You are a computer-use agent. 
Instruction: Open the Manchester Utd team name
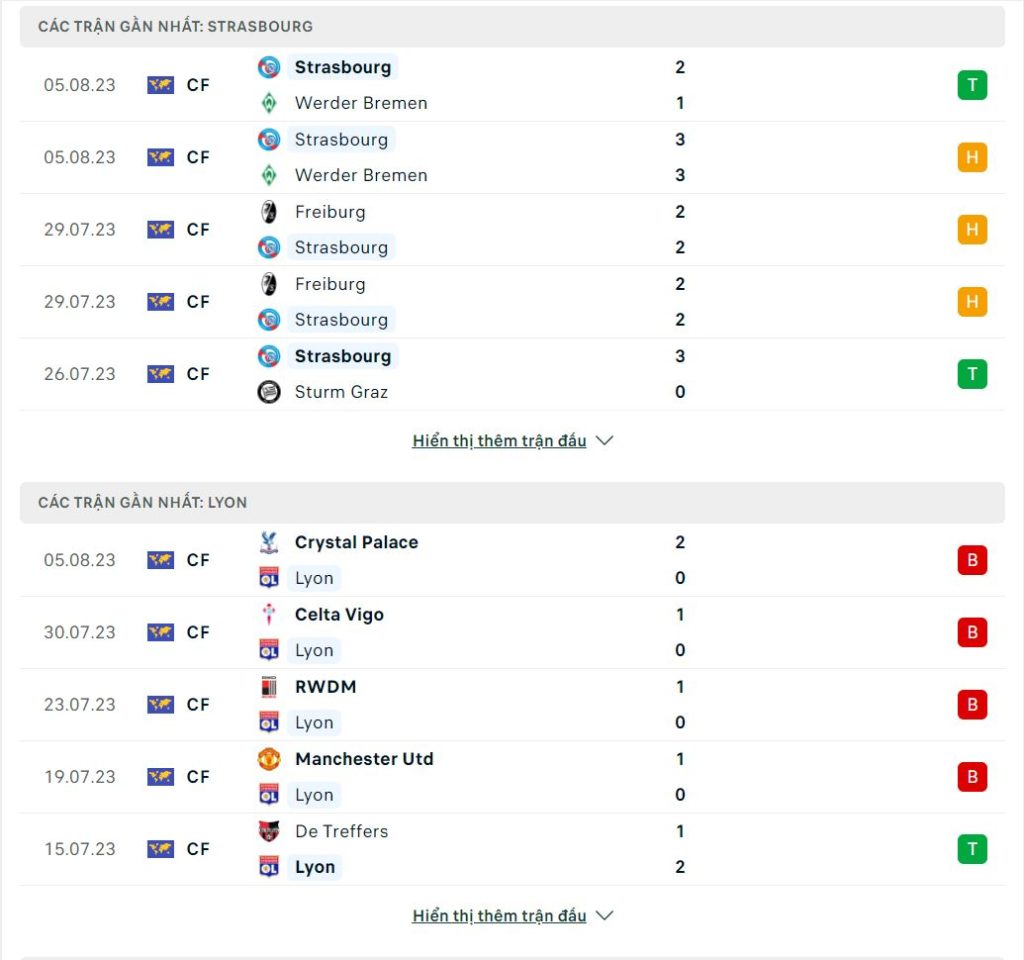tap(364, 759)
